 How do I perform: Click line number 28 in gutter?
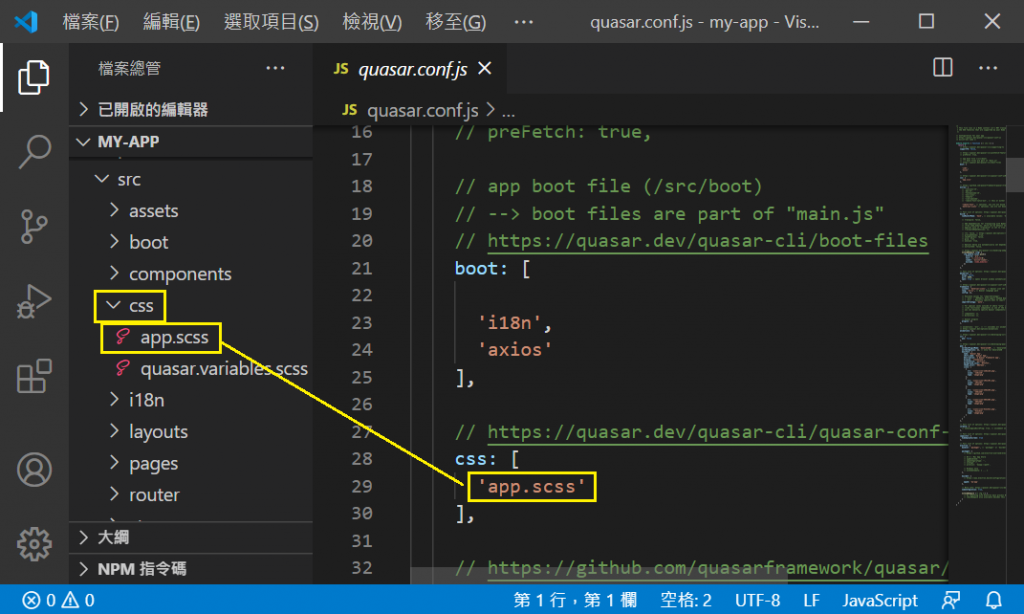click(362, 459)
